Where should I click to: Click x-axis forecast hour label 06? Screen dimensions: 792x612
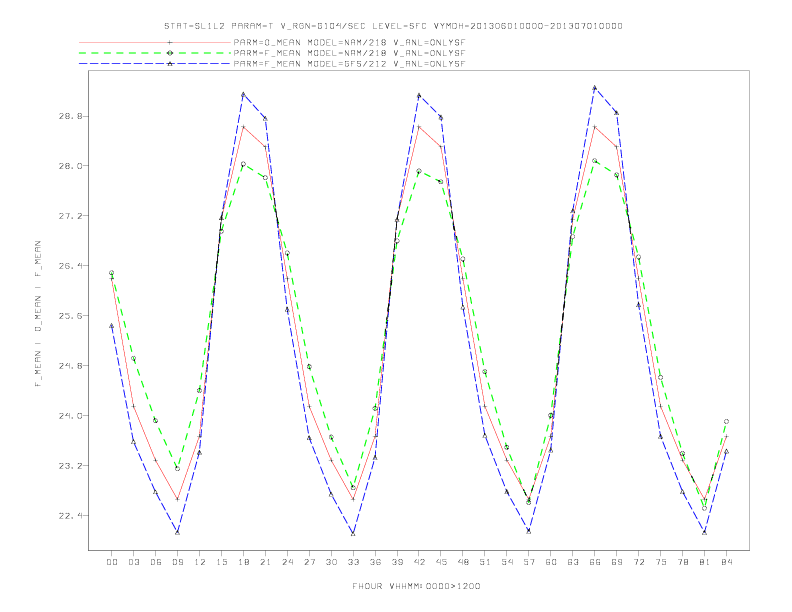(x=156, y=562)
